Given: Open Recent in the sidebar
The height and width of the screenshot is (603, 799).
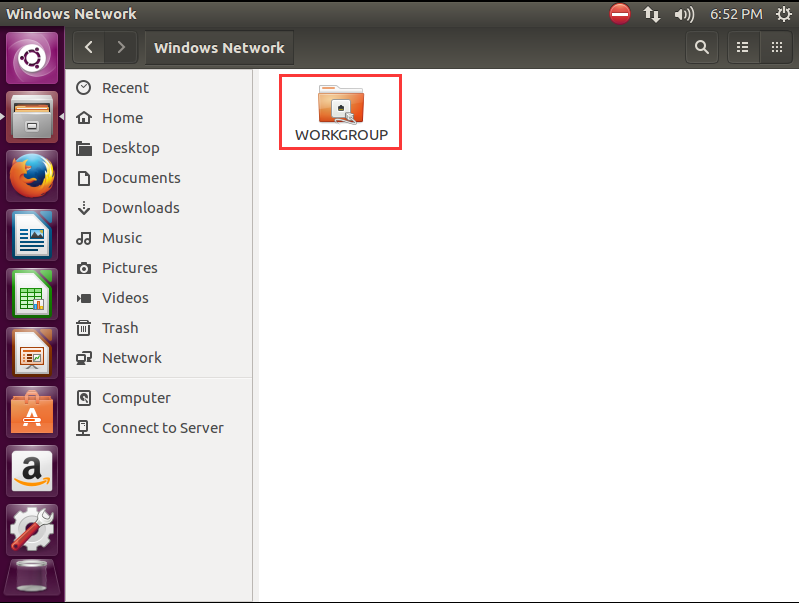Looking at the screenshot, I should pyautogui.click(x=159, y=88).
